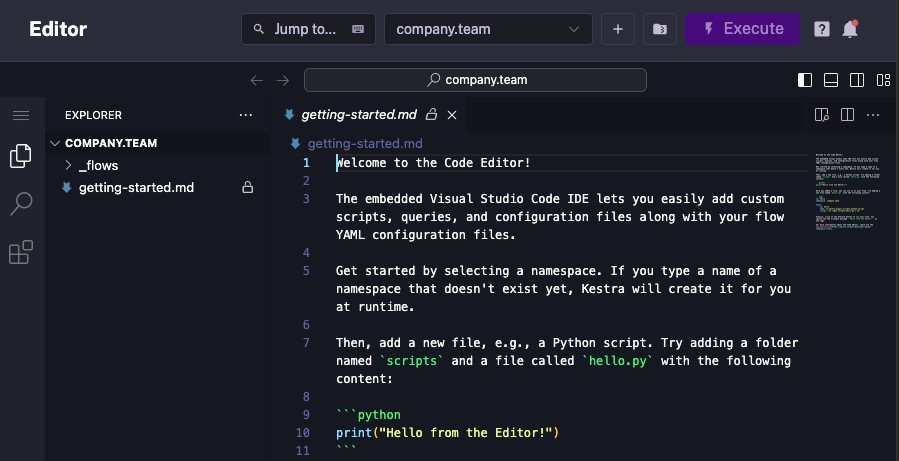This screenshot has height=461, width=899.
Task: Toggle the bottom panel layout icon
Action: click(831, 80)
